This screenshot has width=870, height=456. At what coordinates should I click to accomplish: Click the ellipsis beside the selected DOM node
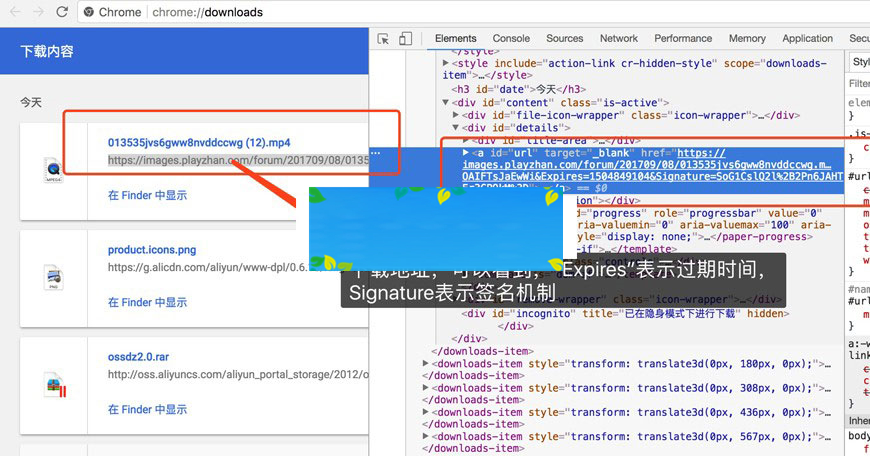(376, 153)
